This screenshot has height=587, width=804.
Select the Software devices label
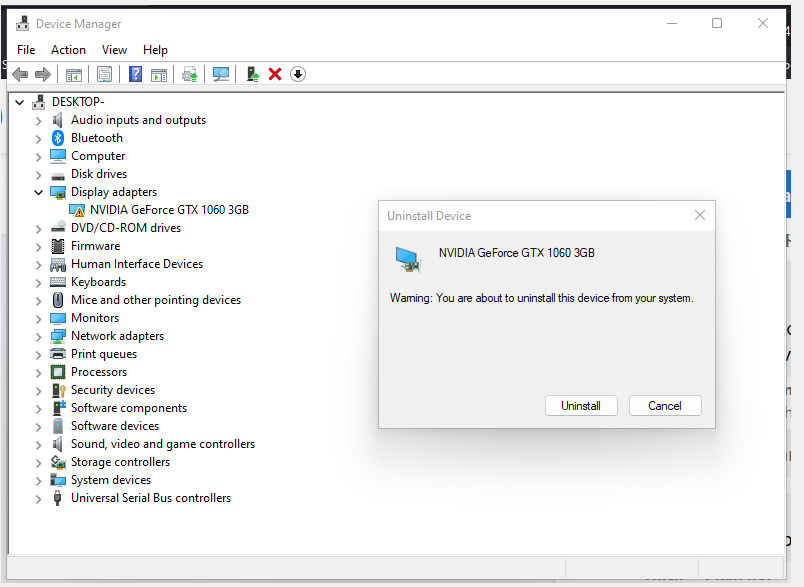[115, 426]
